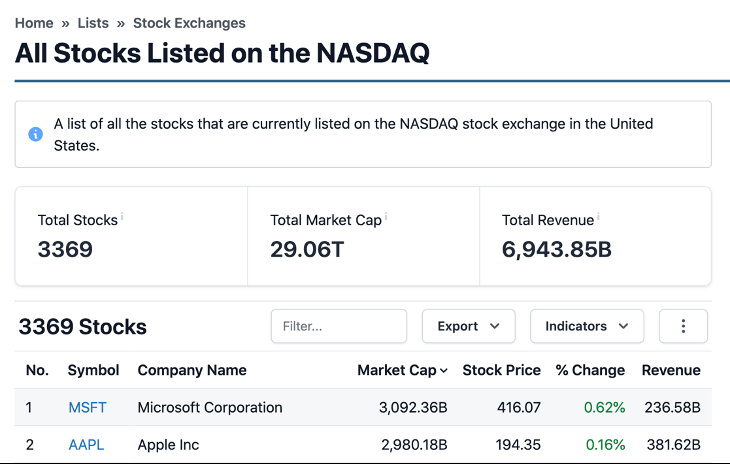The image size is (730, 464).
Task: Click info icon beside Total Revenue
Action: tap(598, 216)
